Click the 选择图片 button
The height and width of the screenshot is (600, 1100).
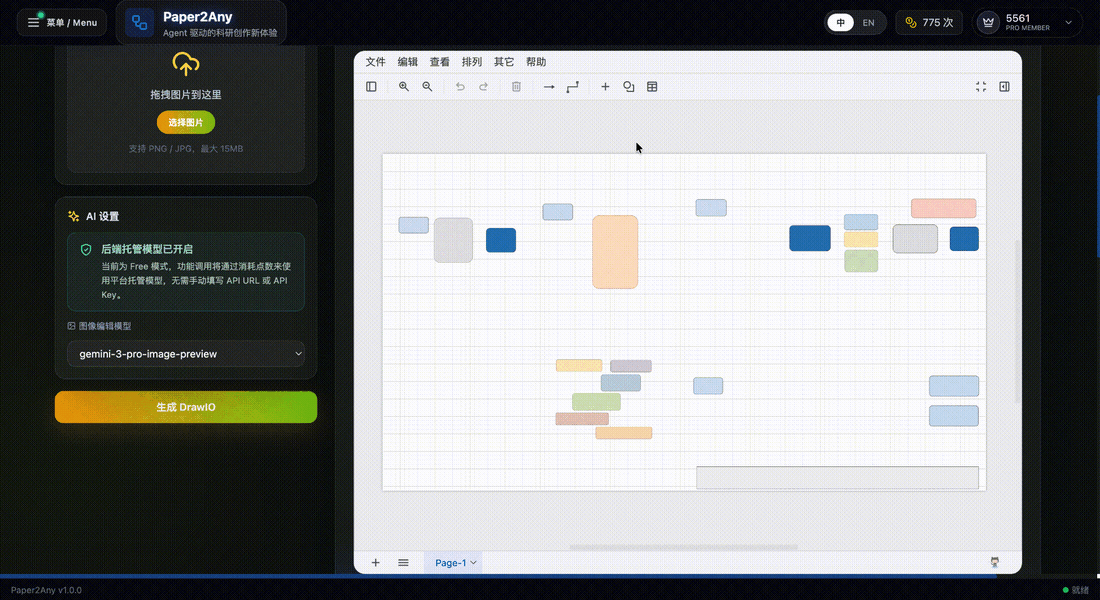[185, 122]
